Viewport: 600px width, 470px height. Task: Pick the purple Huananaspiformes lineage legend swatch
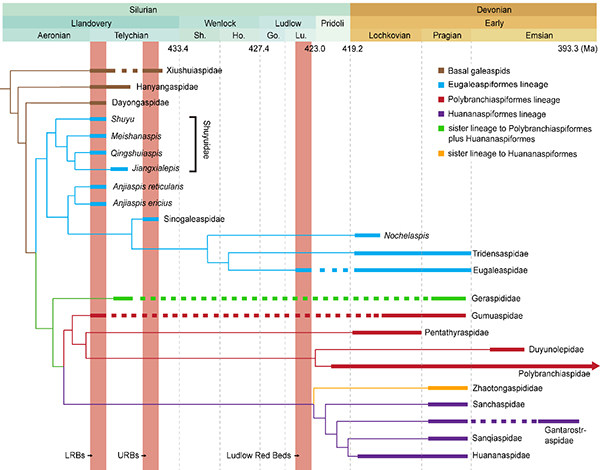point(443,114)
